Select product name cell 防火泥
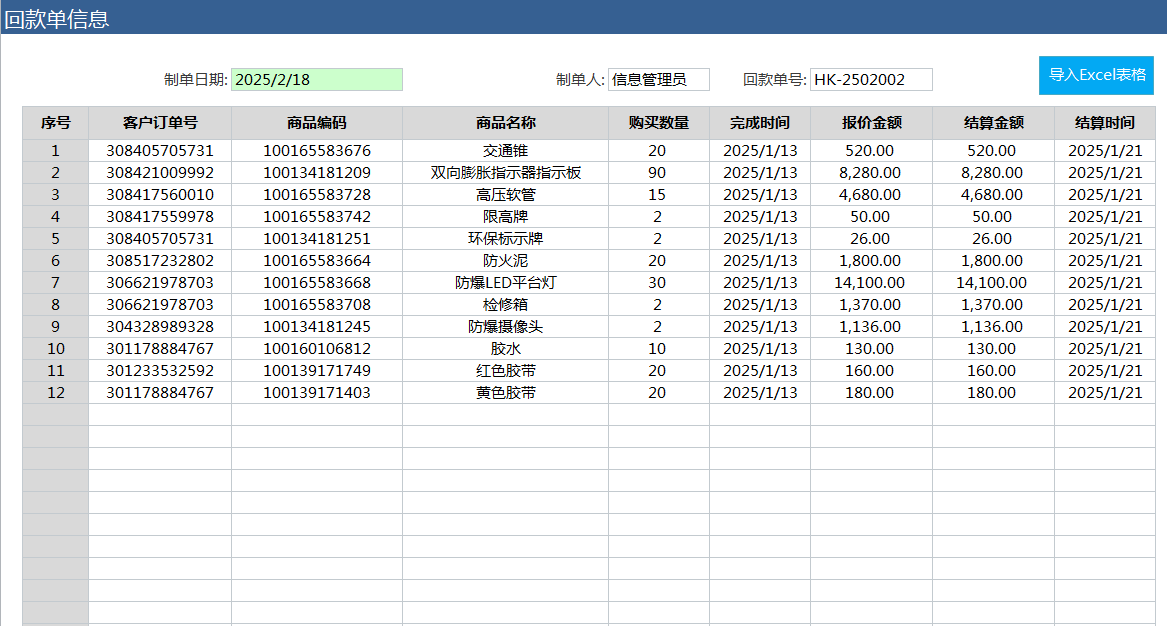Image resolution: width=1167 pixels, height=626 pixels. (505, 261)
